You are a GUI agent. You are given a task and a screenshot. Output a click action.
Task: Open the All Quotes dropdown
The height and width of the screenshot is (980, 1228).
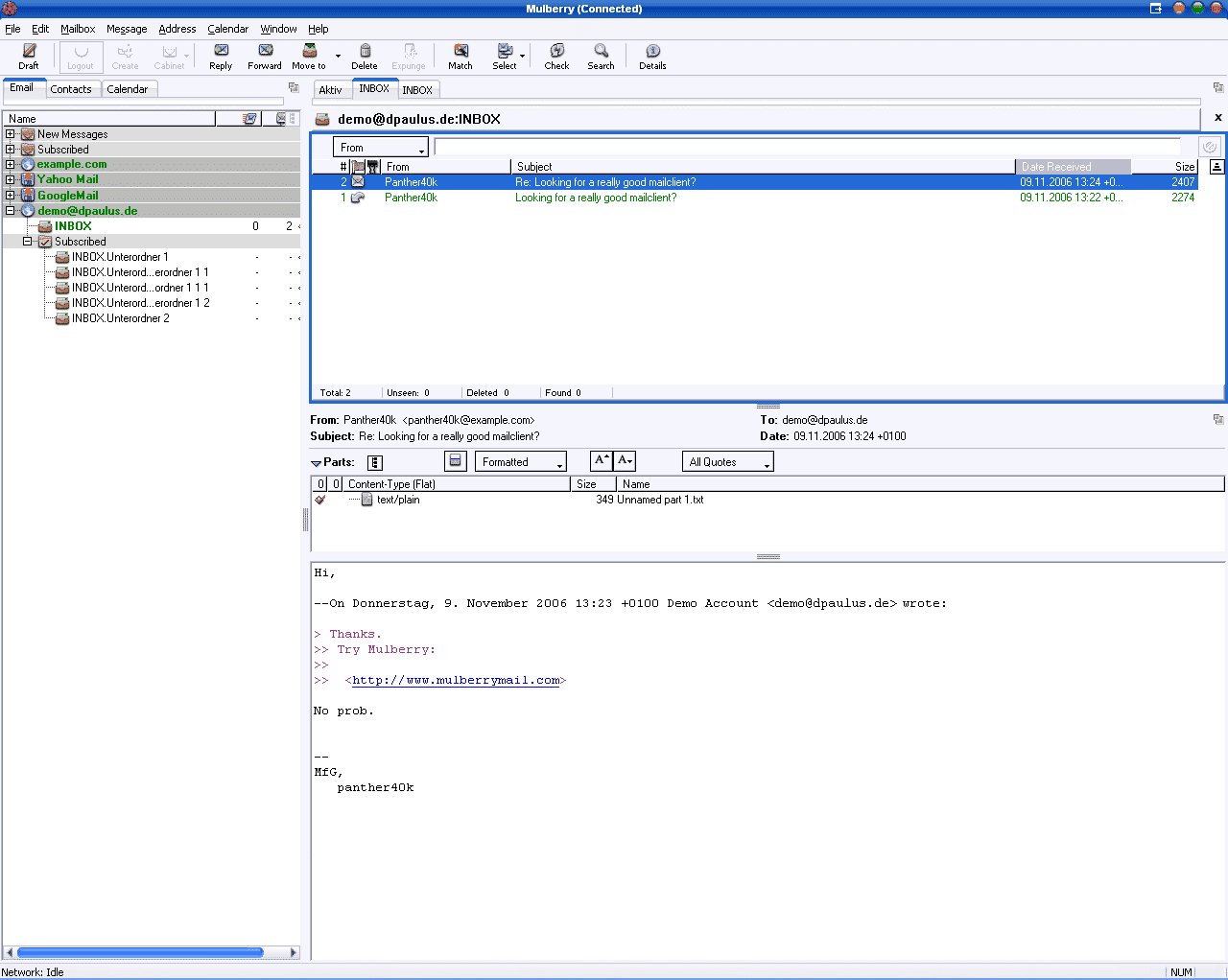(728, 462)
